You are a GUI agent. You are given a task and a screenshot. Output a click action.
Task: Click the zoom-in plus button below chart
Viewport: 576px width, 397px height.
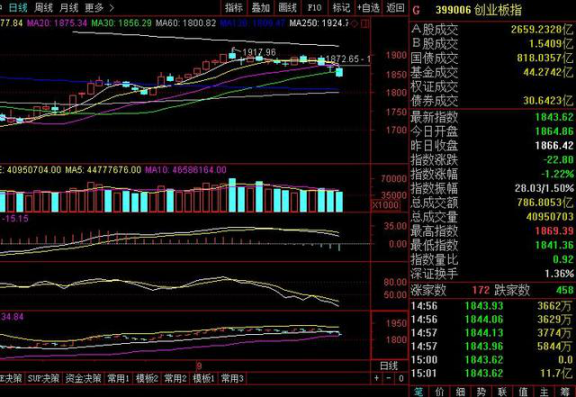pyautogui.click(x=377, y=378)
